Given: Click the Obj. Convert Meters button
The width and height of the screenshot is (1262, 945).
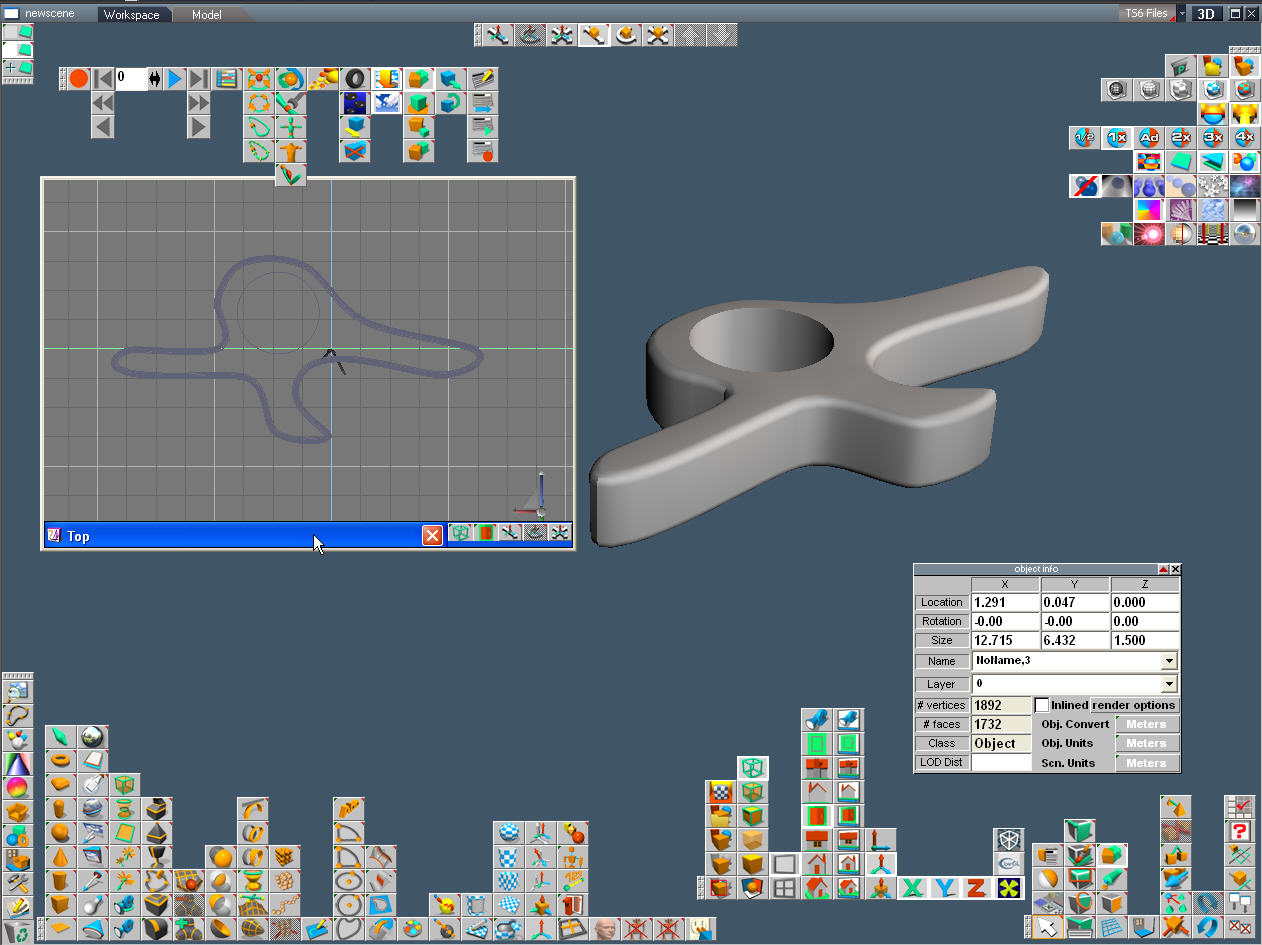Looking at the screenshot, I should click(1146, 724).
